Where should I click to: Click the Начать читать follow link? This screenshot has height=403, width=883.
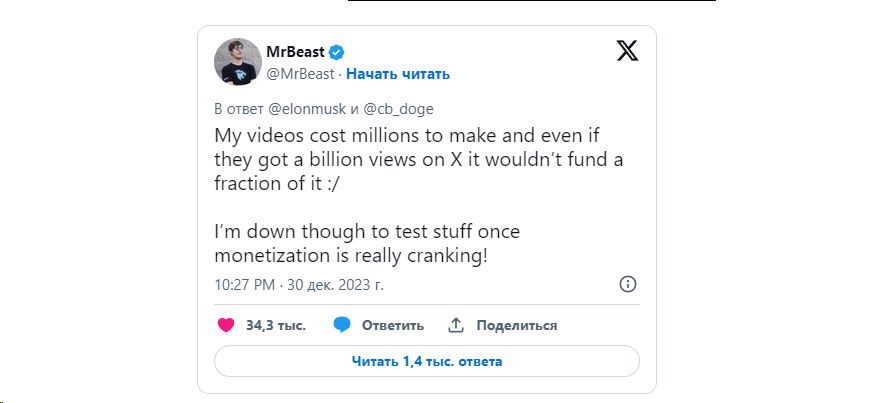point(398,74)
